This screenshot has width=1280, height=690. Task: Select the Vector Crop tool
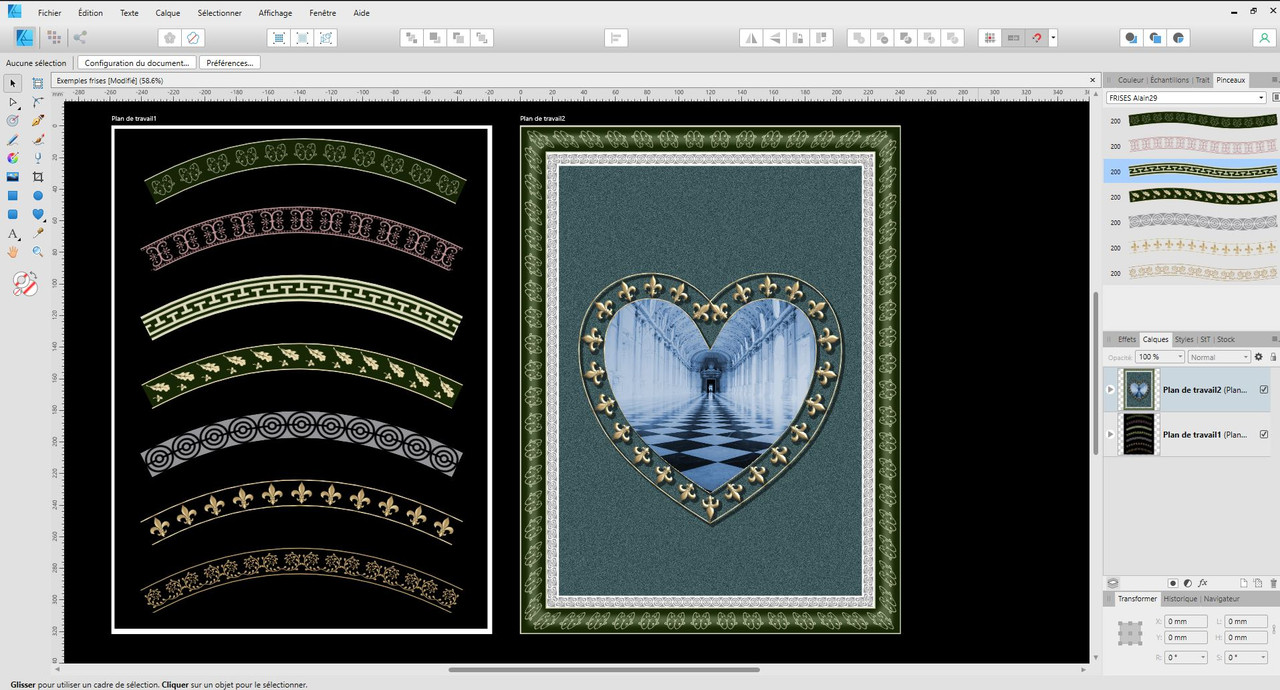click(x=38, y=177)
